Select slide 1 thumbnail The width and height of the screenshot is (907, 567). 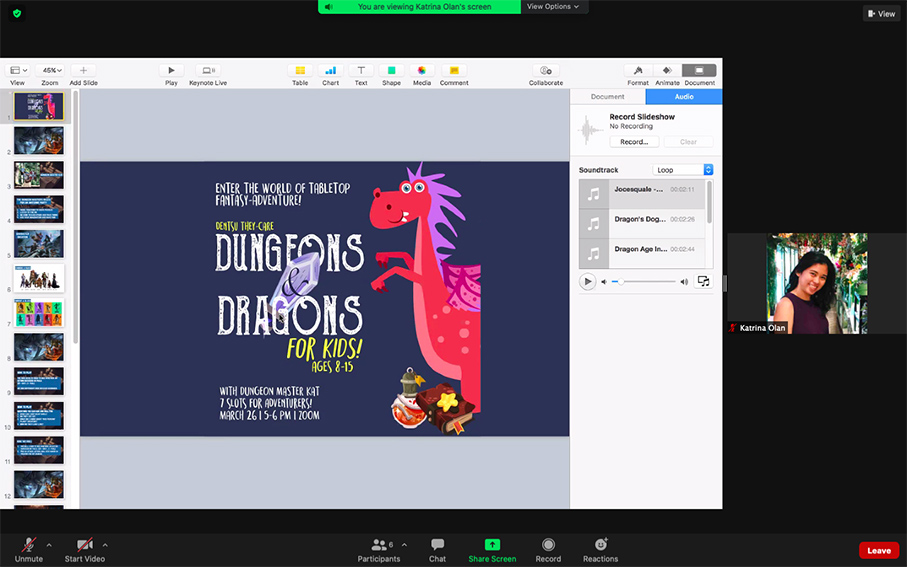click(39, 106)
